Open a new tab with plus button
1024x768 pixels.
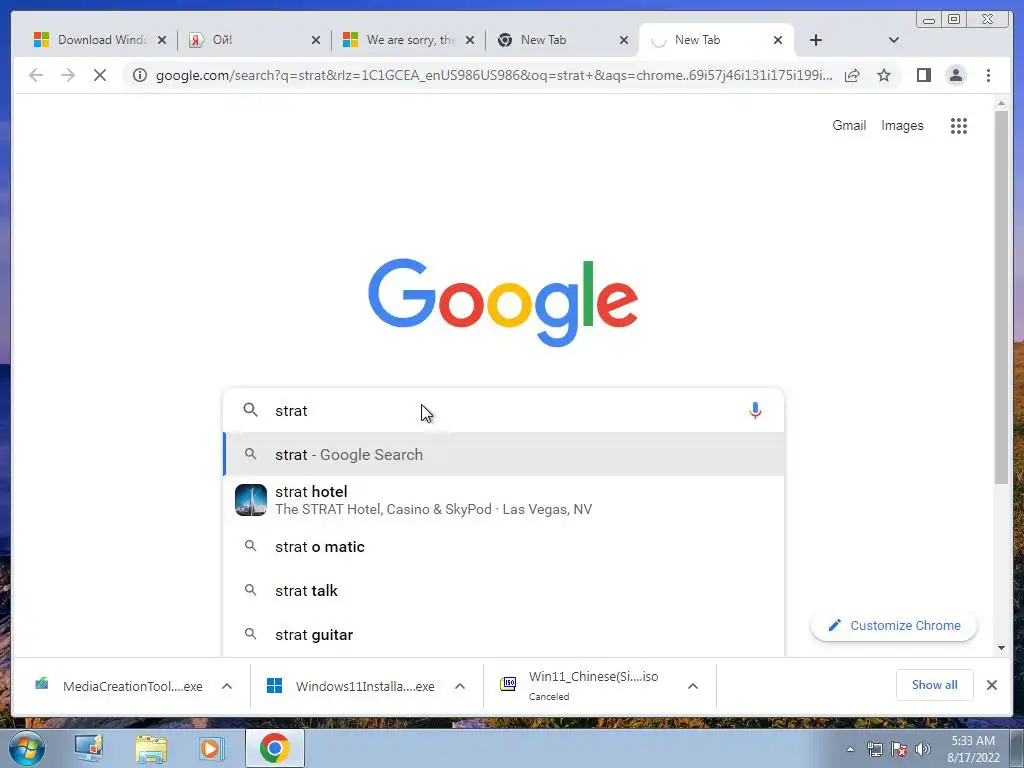816,40
